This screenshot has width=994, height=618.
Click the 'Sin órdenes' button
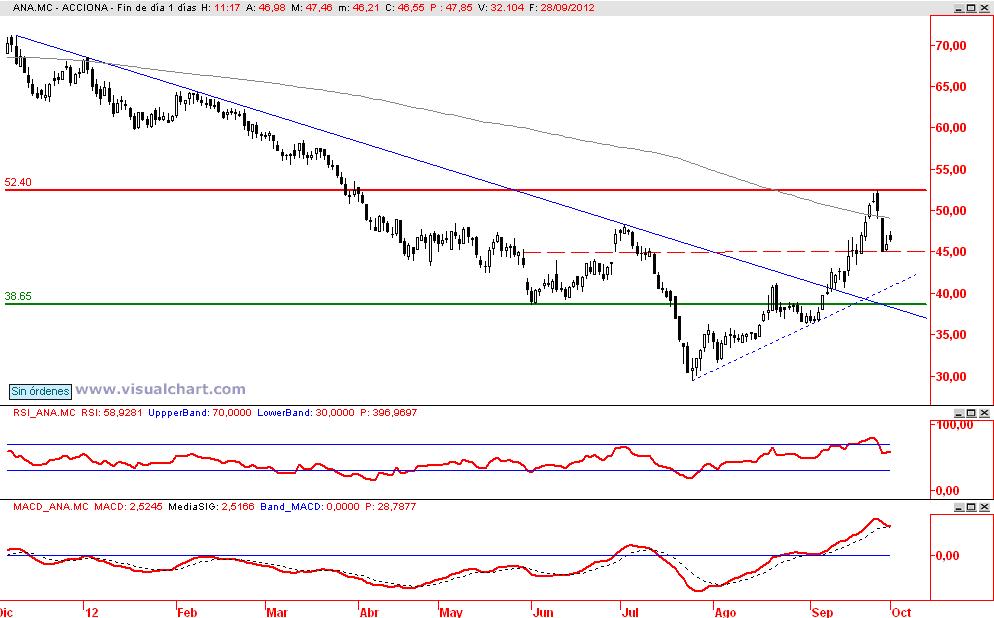tap(40, 391)
